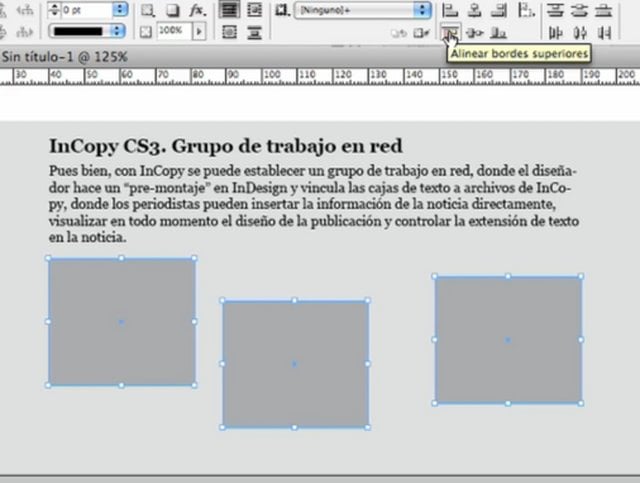640x483 pixels.
Task: Open the stroke weight dropdown showing 0 pt
Action: [x=120, y=10]
